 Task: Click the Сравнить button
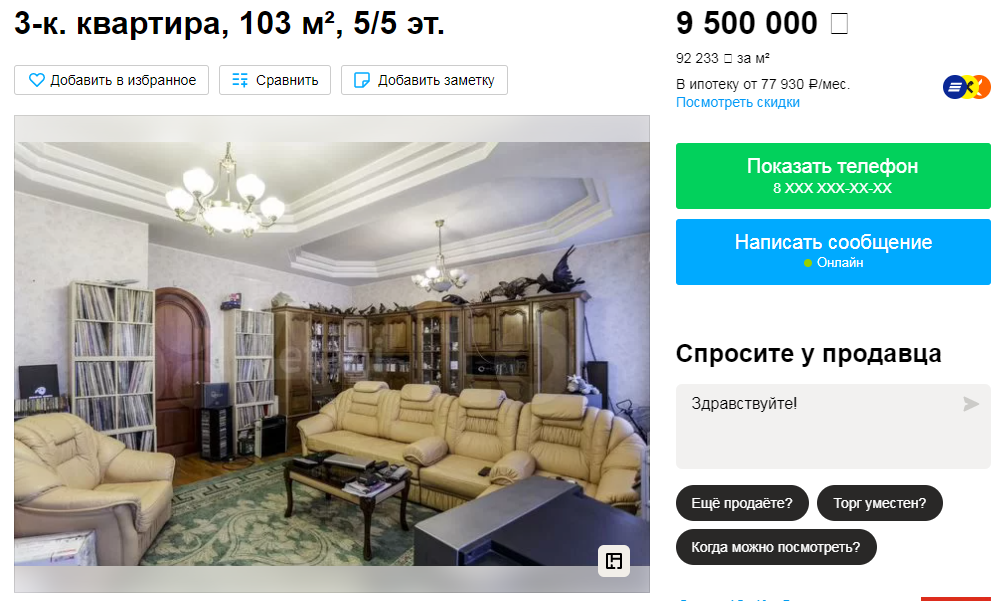click(x=274, y=80)
